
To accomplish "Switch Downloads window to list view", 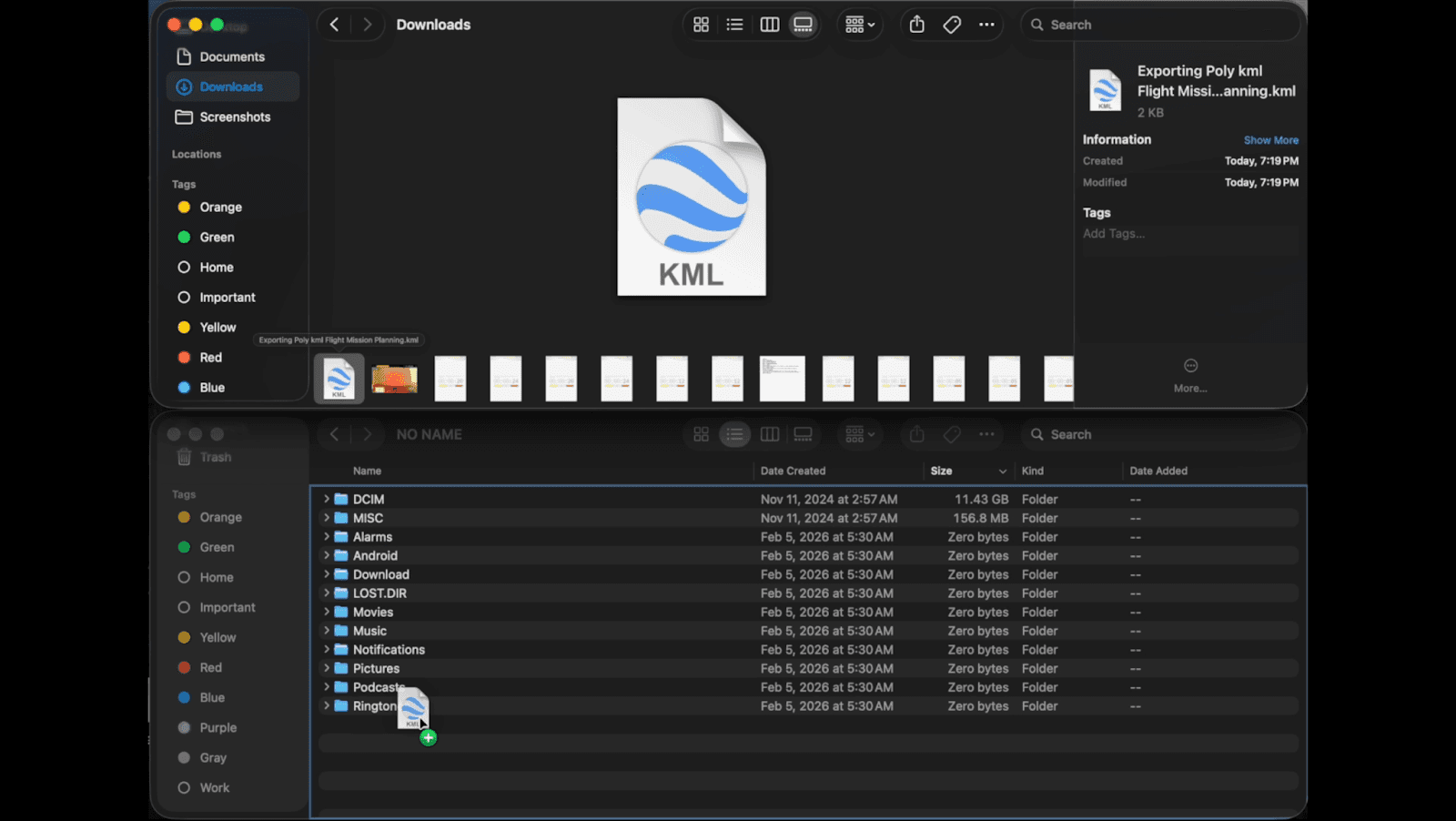I will click(734, 25).
